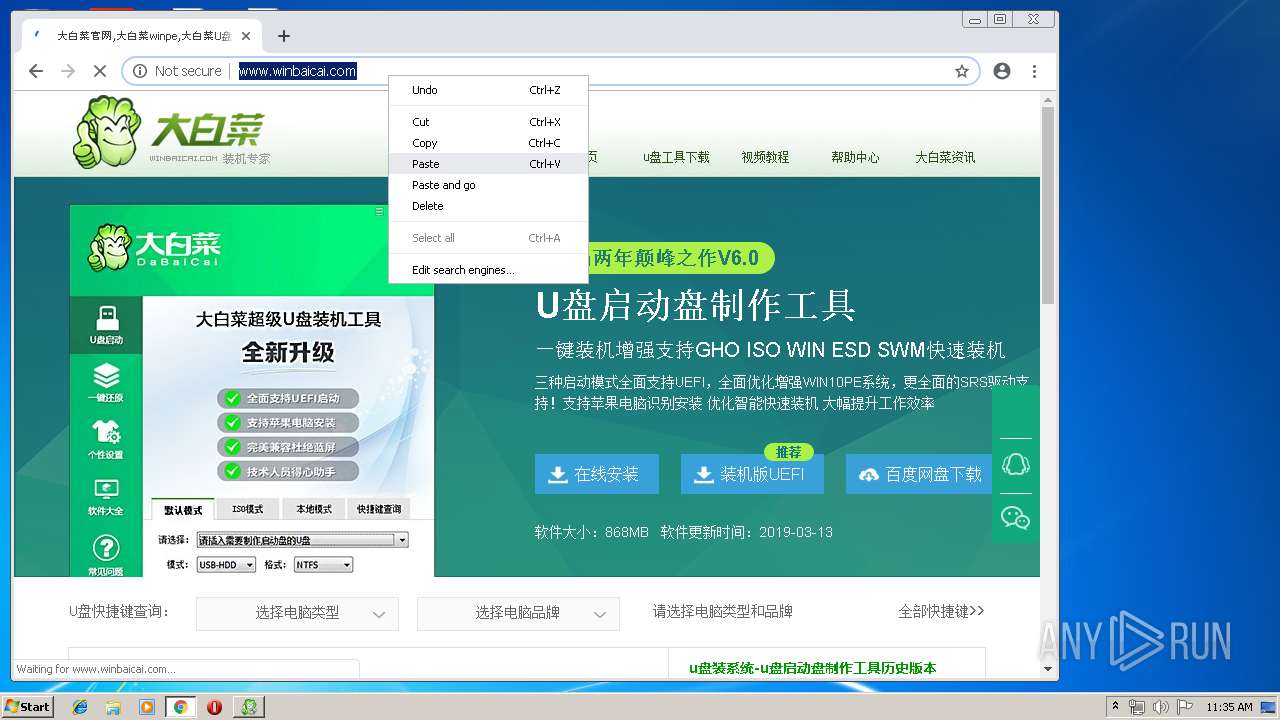Viewport: 1280px width, 720px height.
Task: Choose Undo in the context menu
Action: pos(488,90)
